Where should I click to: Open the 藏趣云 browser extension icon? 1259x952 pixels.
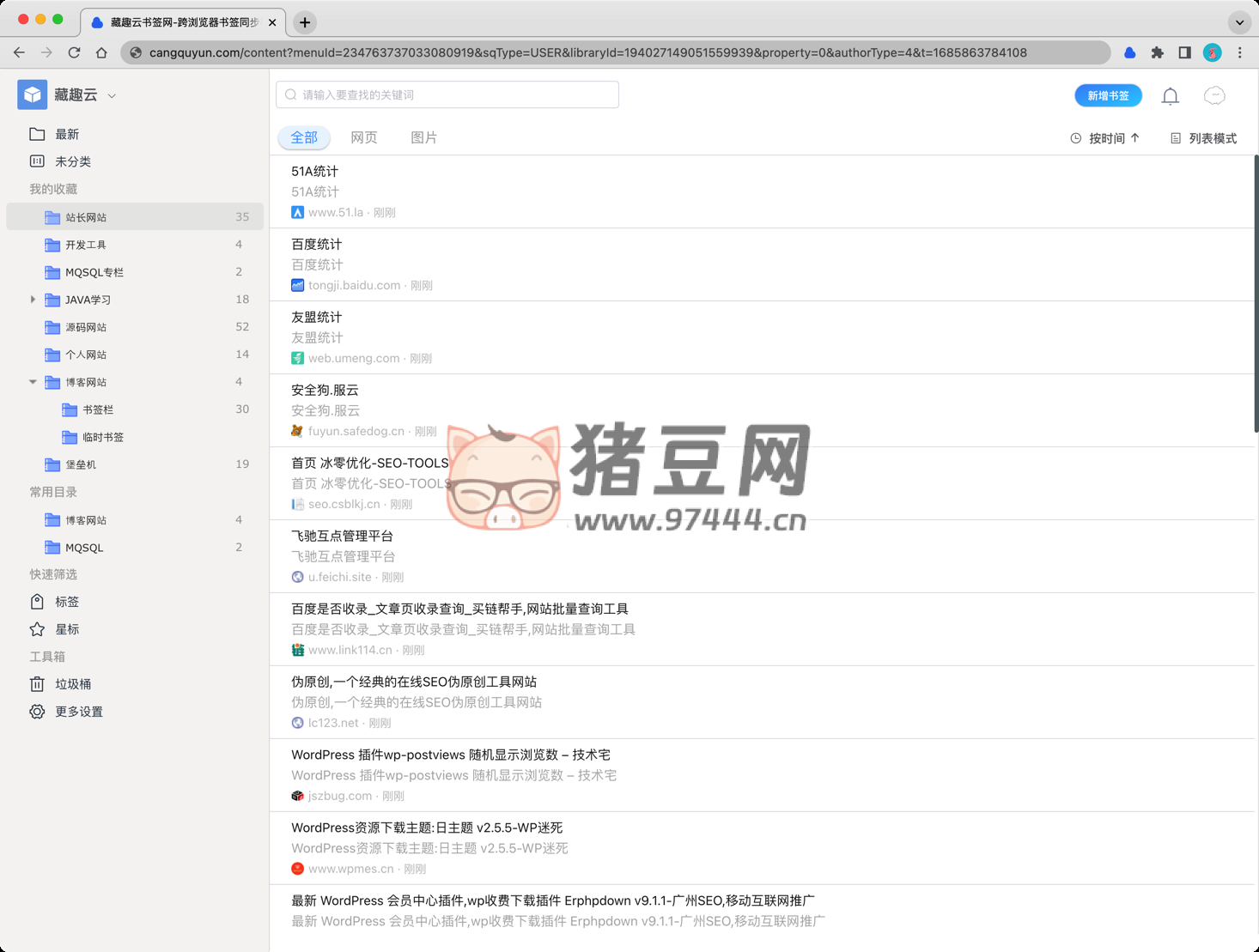tap(1130, 52)
